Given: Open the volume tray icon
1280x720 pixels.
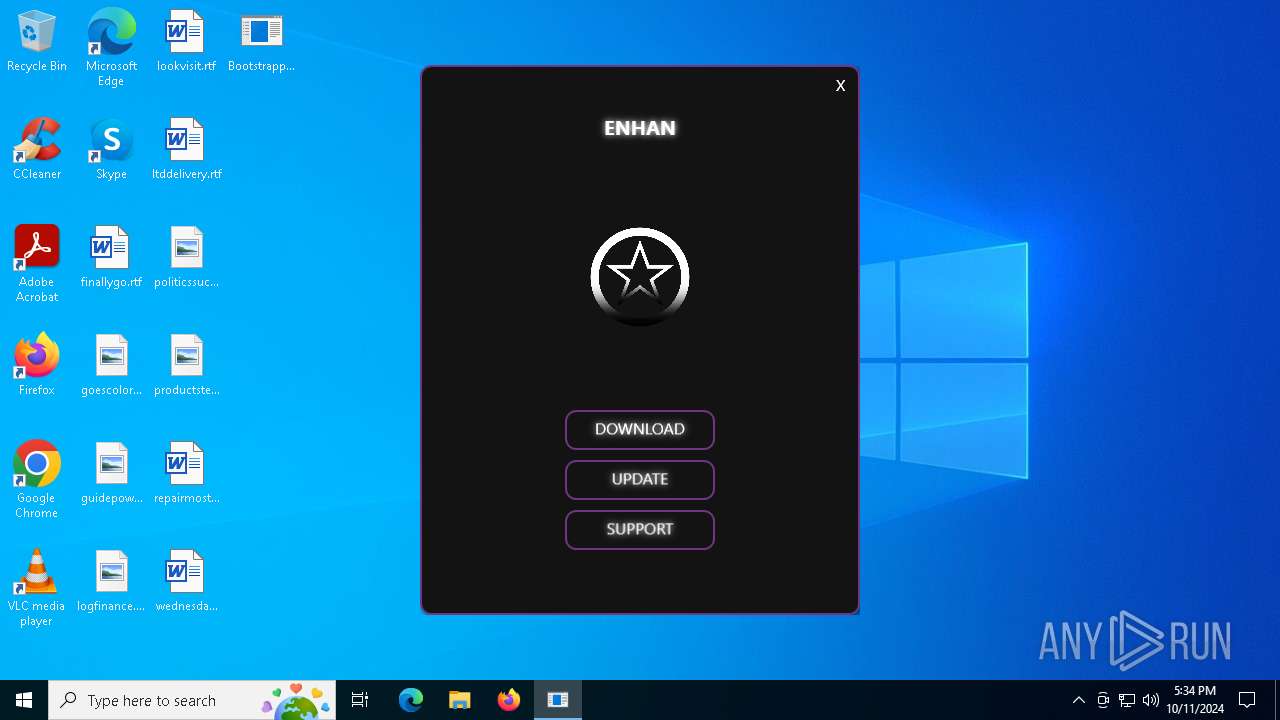Looking at the screenshot, I should [x=1151, y=700].
